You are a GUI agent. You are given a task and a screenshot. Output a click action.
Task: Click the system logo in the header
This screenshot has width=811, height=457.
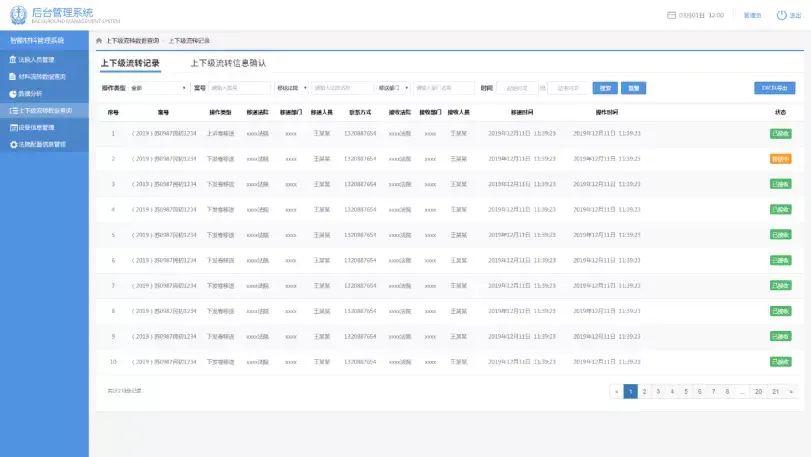click(18, 15)
